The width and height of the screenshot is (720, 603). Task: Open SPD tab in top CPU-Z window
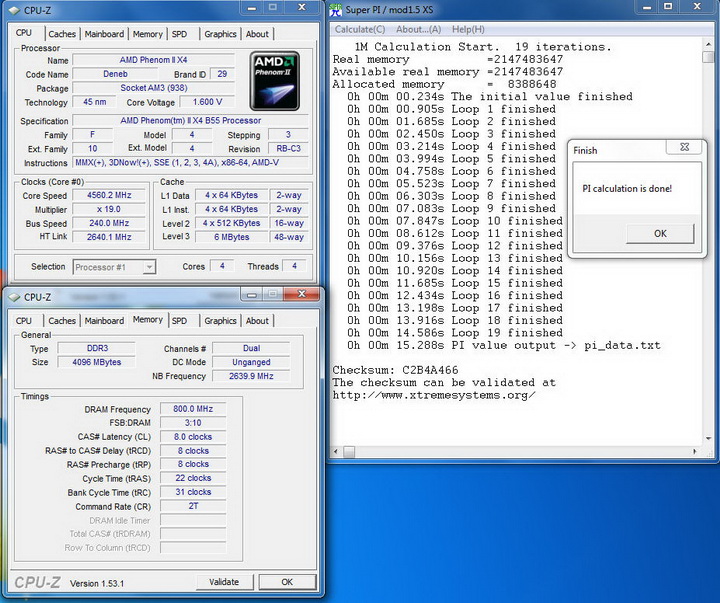180,34
